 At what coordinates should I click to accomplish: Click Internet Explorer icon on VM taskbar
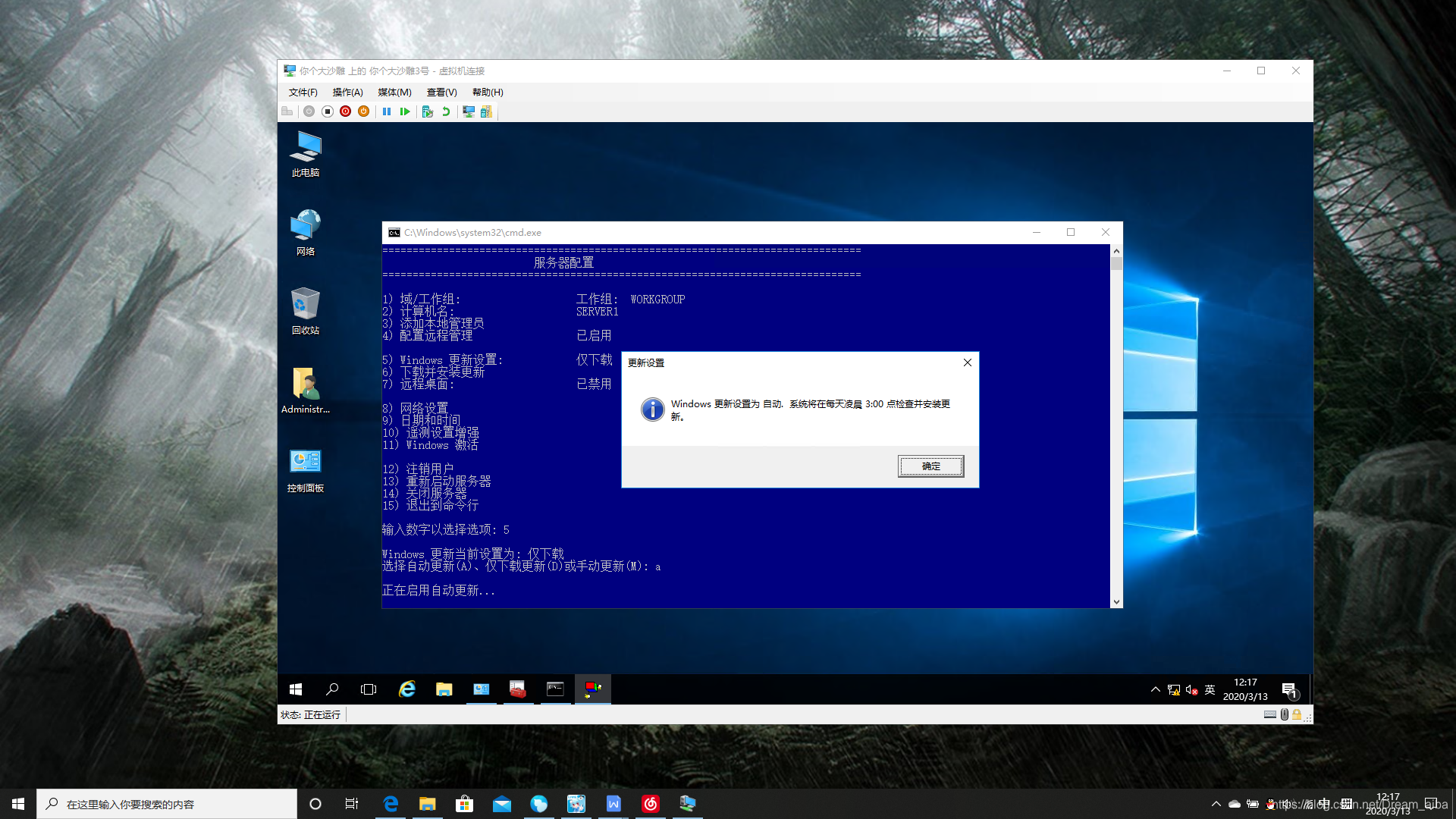pyautogui.click(x=407, y=689)
